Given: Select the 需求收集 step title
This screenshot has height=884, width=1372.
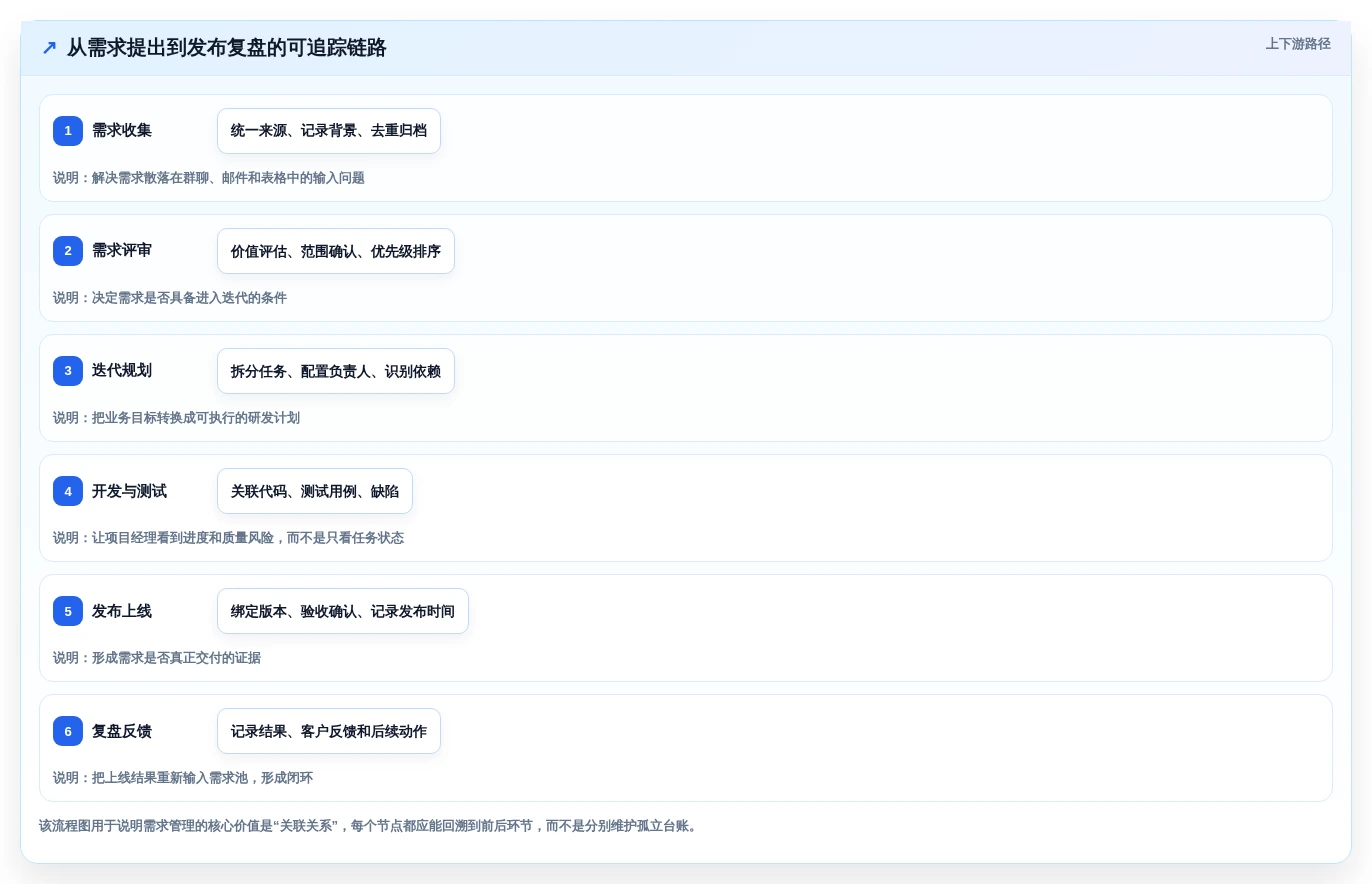Looking at the screenshot, I should click(122, 131).
